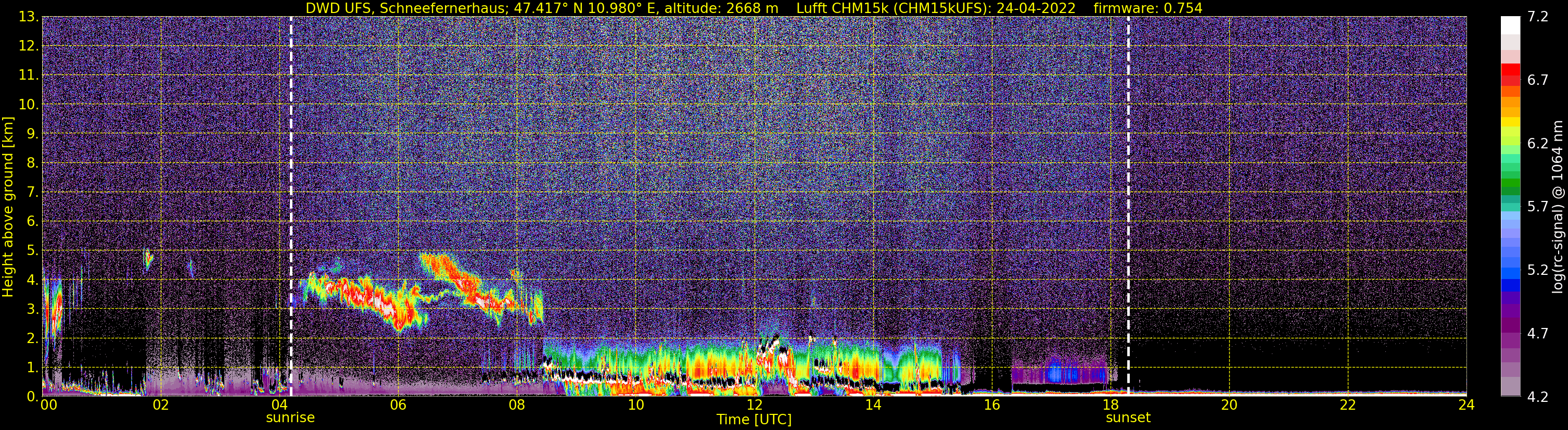The image size is (1568, 430).
Task: Click the 'log(rc-signal) @ 1064 nm' colorbar label
Action: [1558, 207]
